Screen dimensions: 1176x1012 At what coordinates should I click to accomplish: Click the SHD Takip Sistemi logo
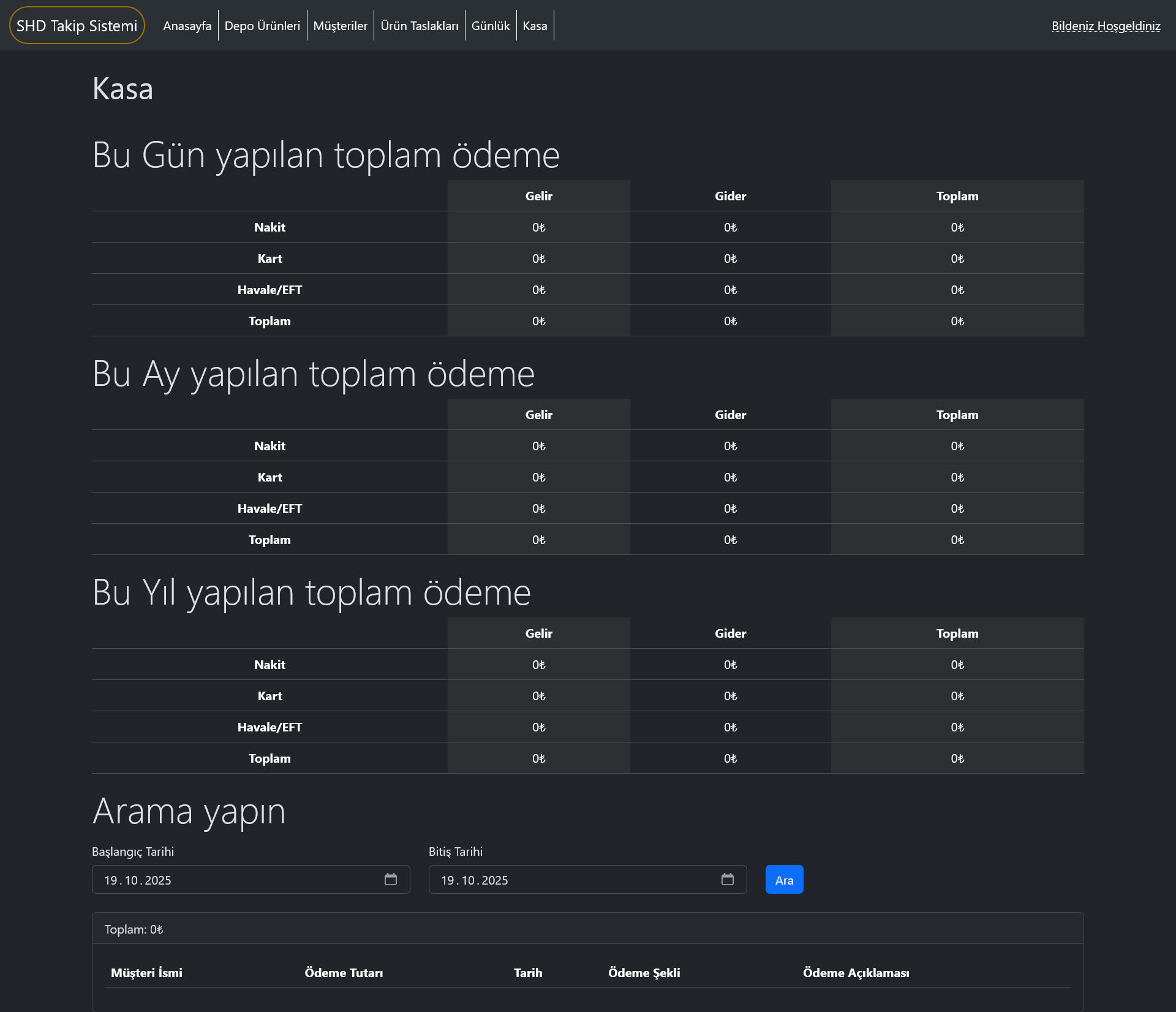point(76,25)
